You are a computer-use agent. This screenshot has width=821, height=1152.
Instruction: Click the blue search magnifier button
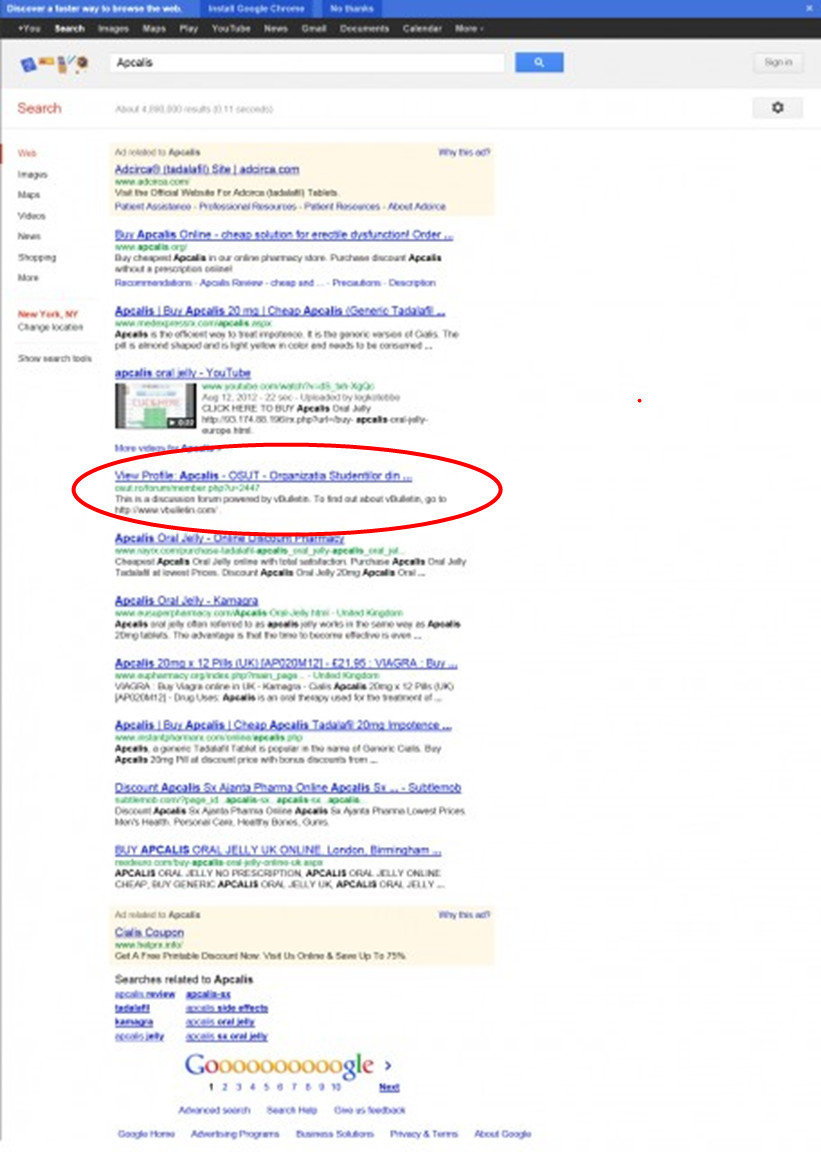(x=539, y=62)
